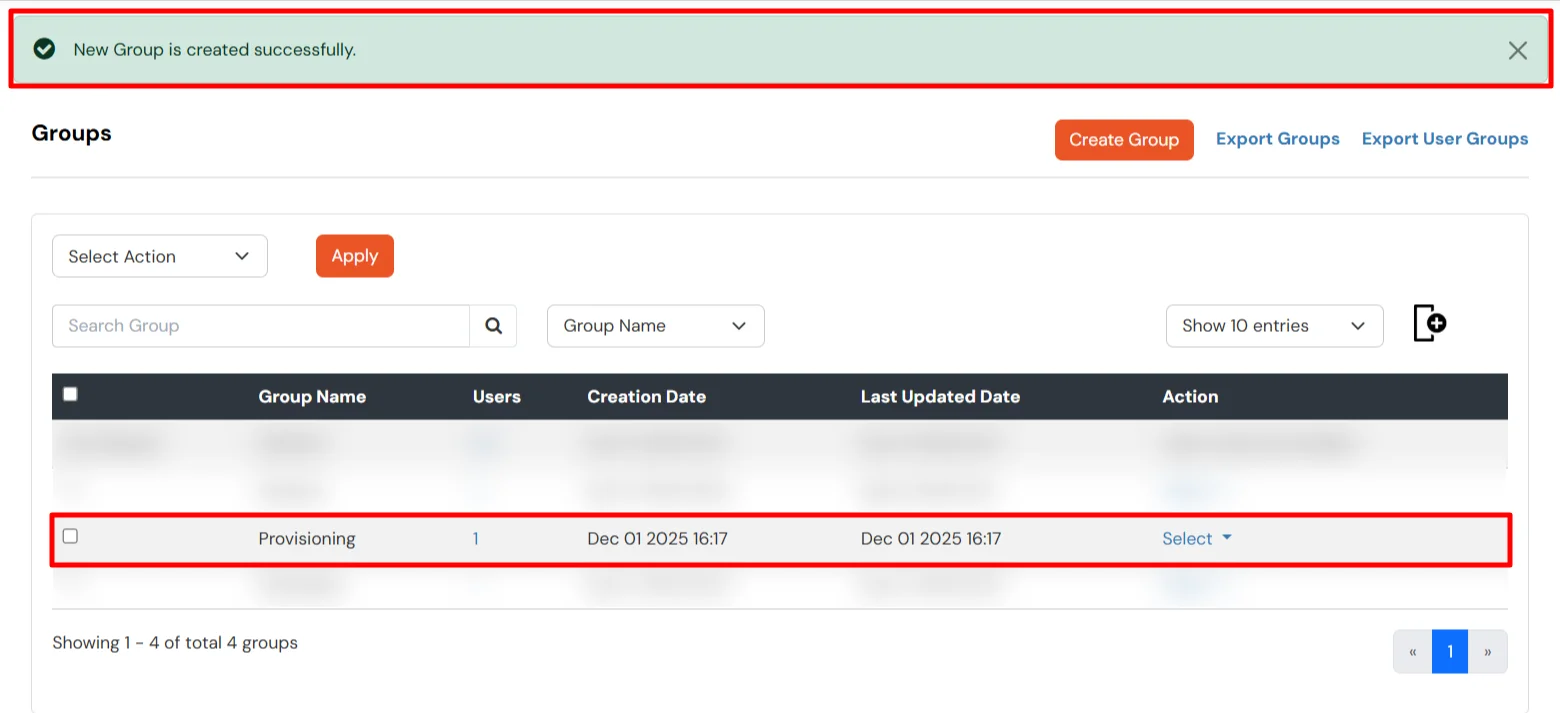
Task: Expand the Select caret in Provisioning row
Action: pyautogui.click(x=1227, y=538)
